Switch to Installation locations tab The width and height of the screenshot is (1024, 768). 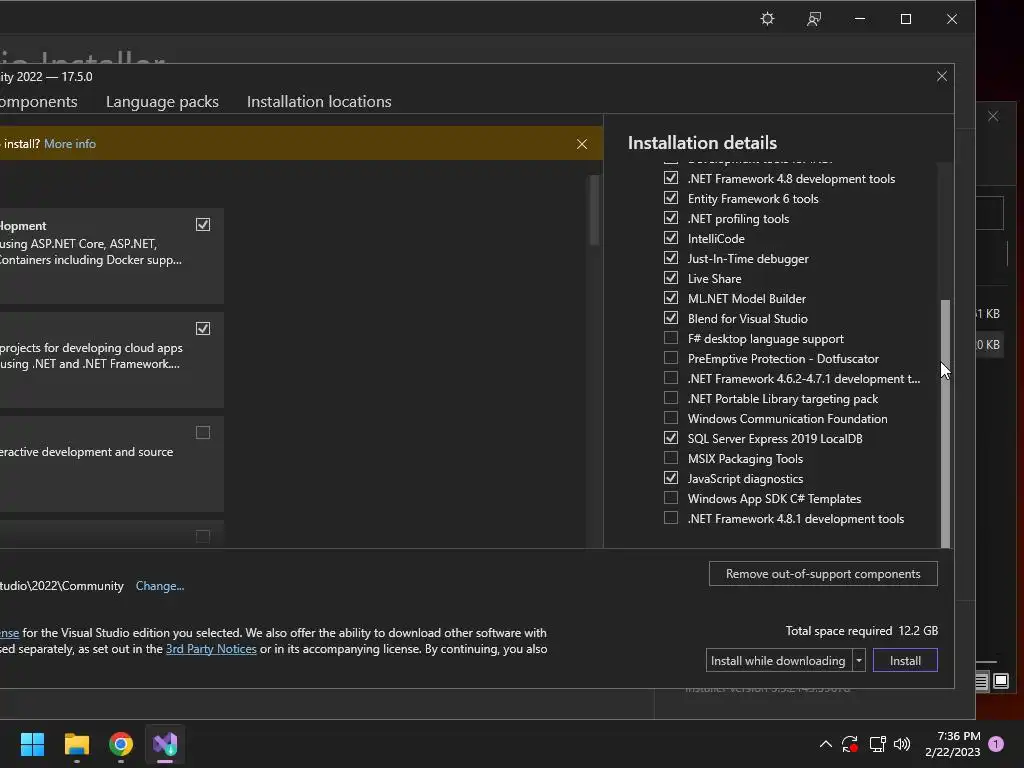pyautogui.click(x=319, y=102)
